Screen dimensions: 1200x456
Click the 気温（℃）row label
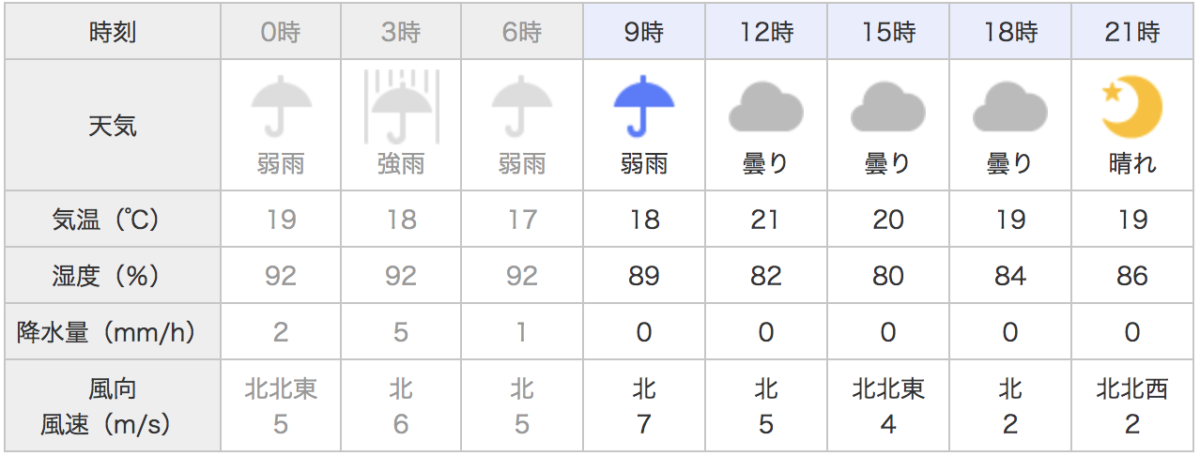coord(112,219)
